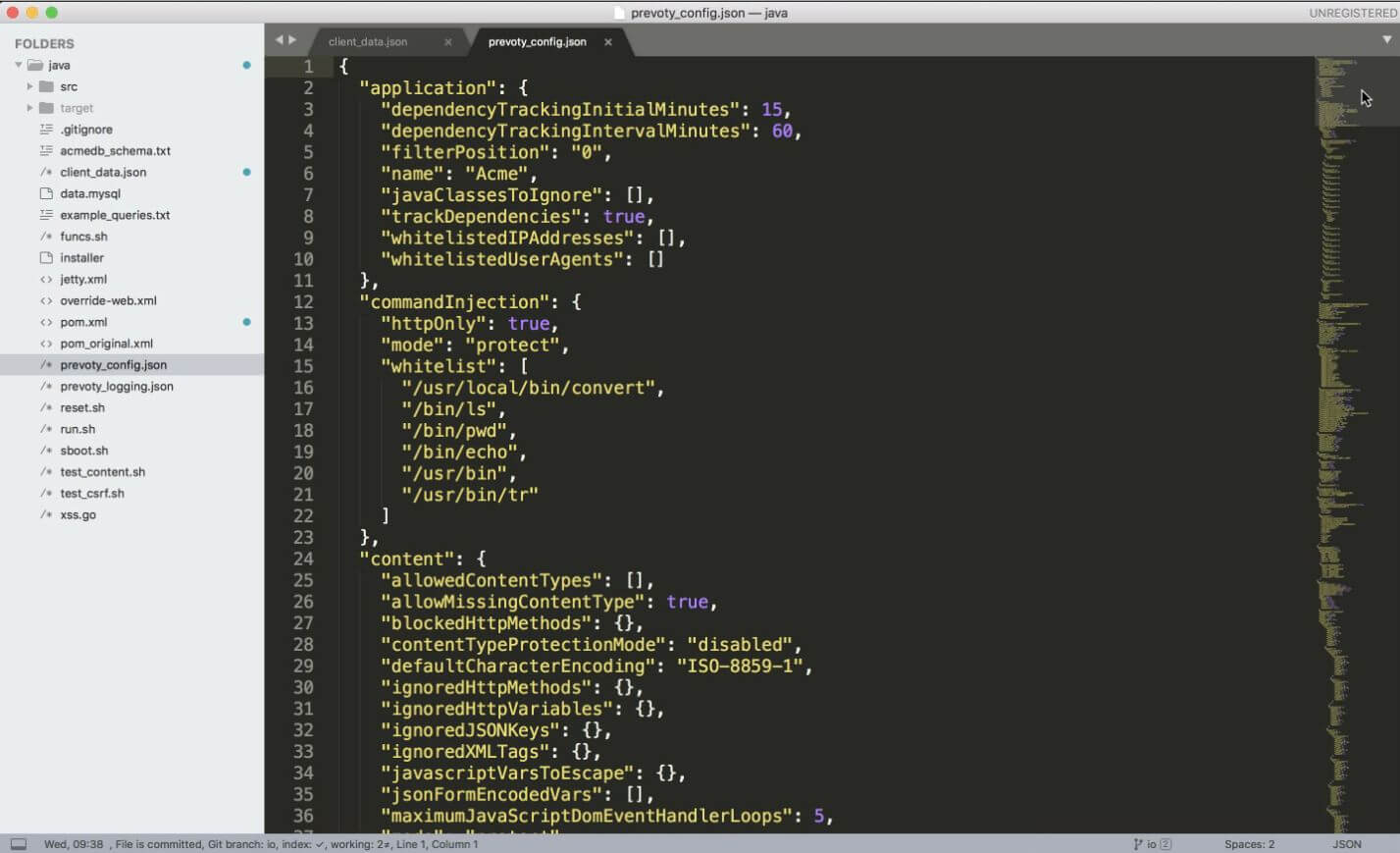1400x853 pixels.
Task: Click the git branch icon in status bar
Action: tap(1139, 844)
